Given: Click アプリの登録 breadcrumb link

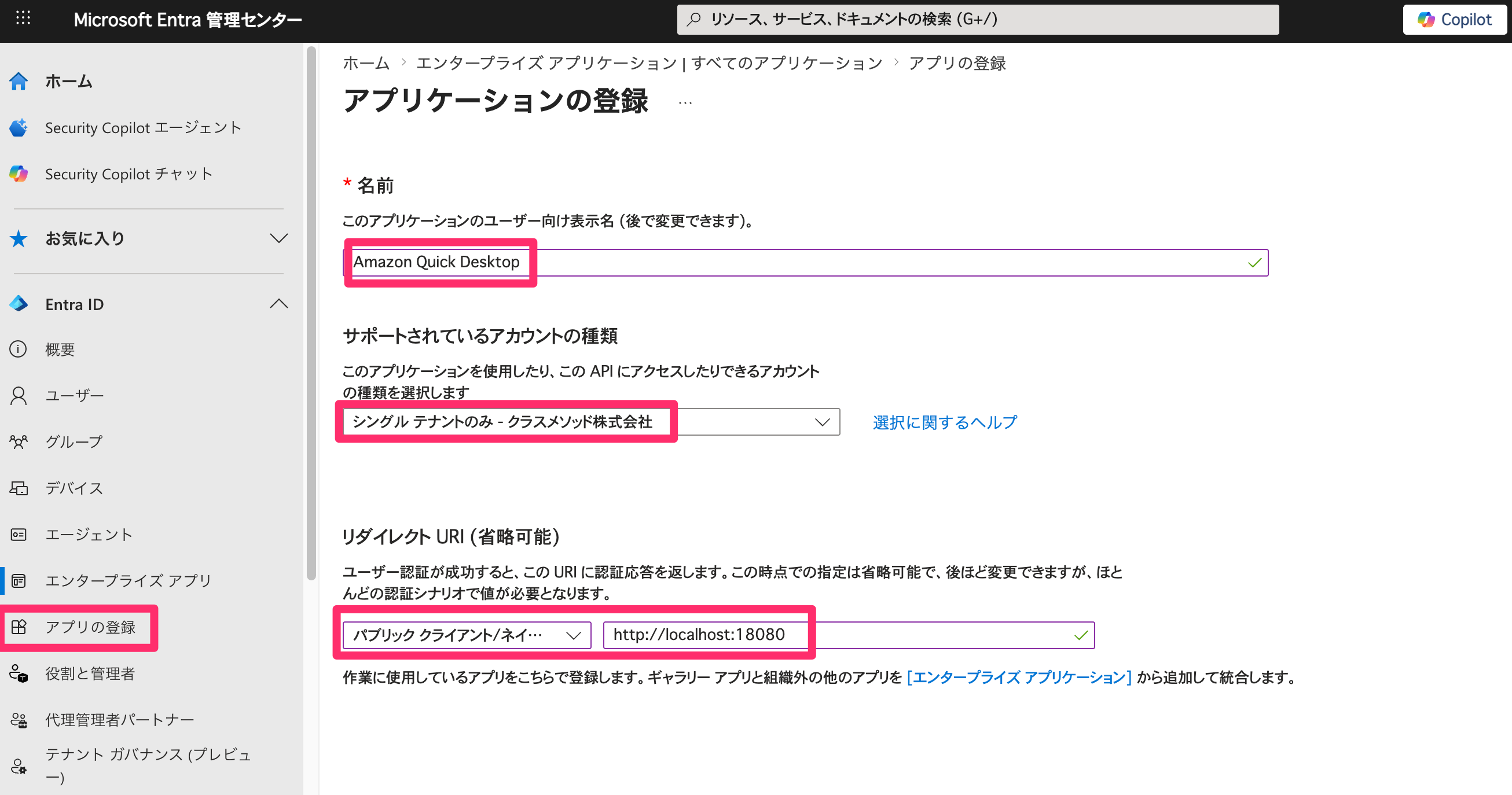Looking at the screenshot, I should [x=957, y=63].
